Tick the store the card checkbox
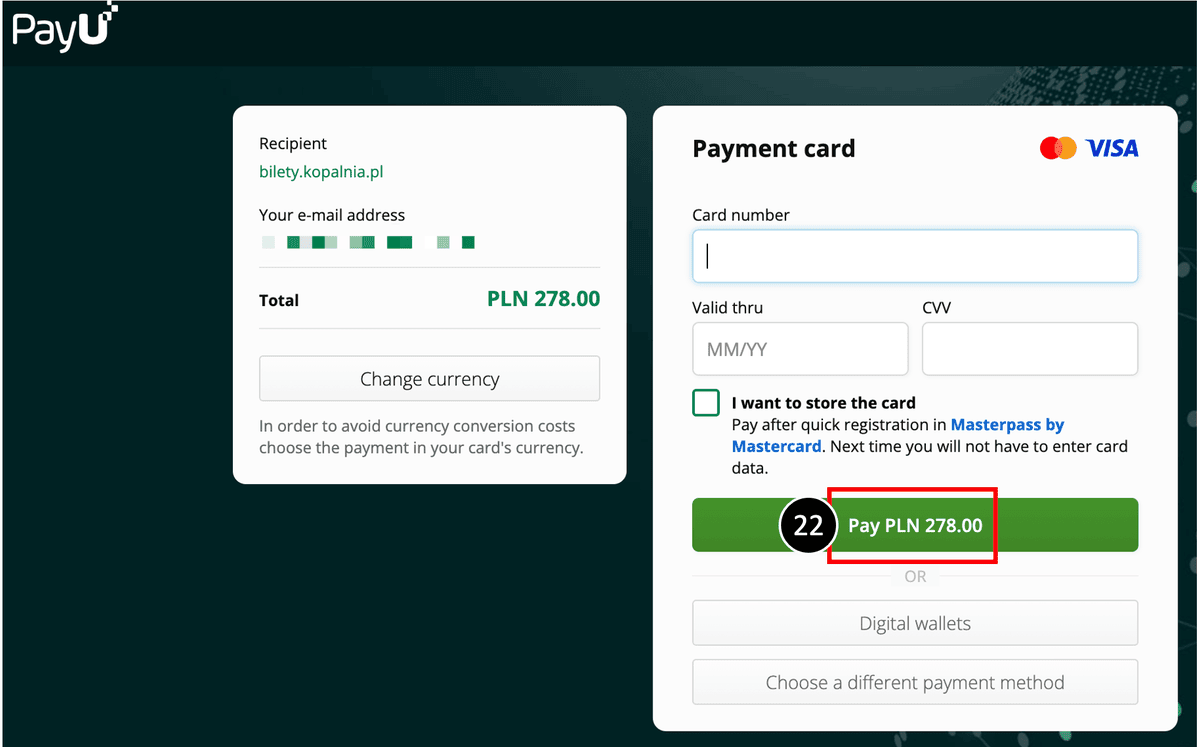Screen dimensions: 1200x747 coord(706,403)
